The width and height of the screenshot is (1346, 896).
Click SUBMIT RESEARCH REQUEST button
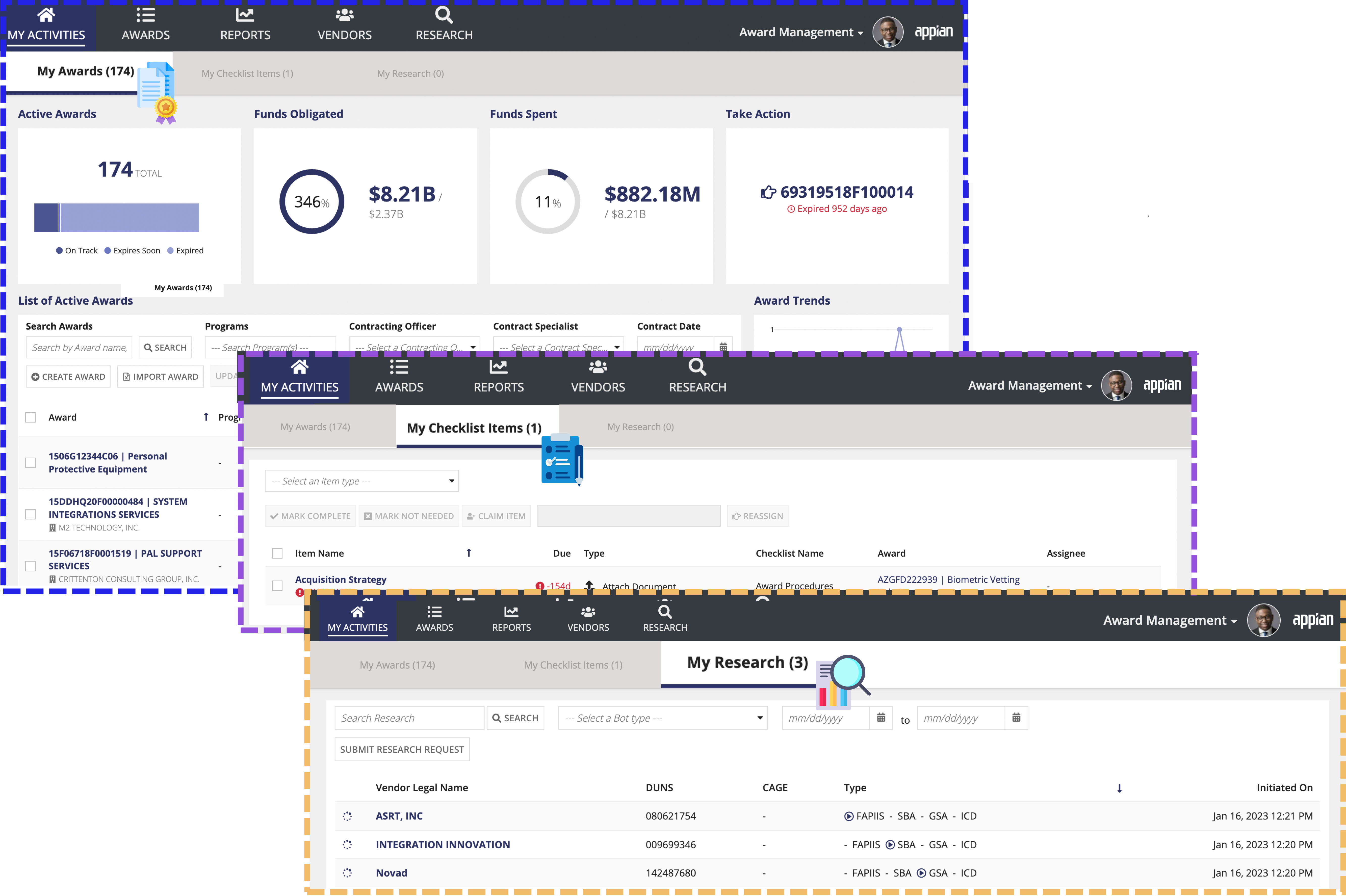pos(402,749)
